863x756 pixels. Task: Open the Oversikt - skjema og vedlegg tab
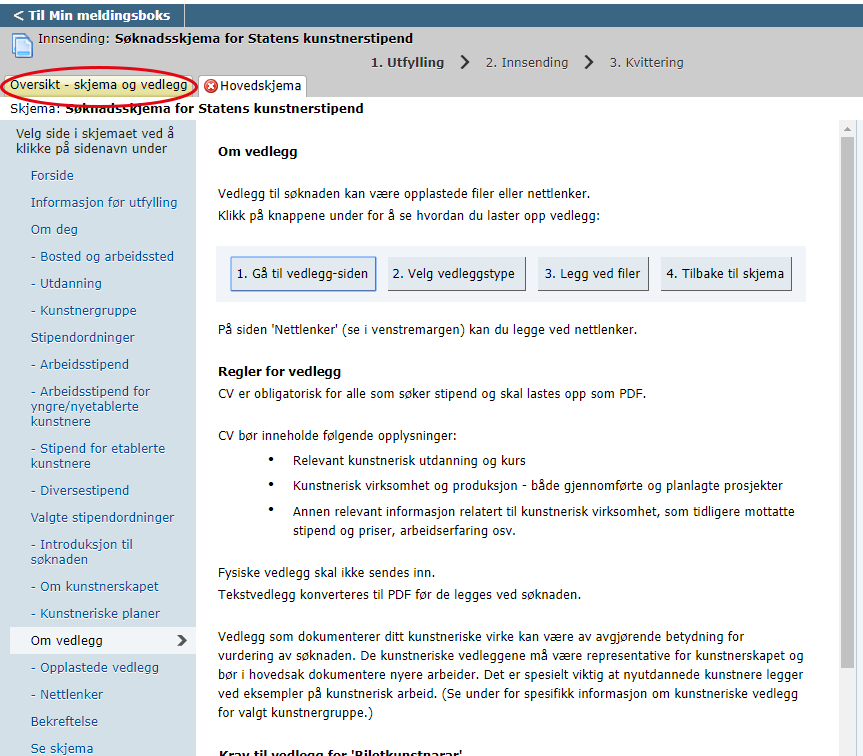coord(99,85)
